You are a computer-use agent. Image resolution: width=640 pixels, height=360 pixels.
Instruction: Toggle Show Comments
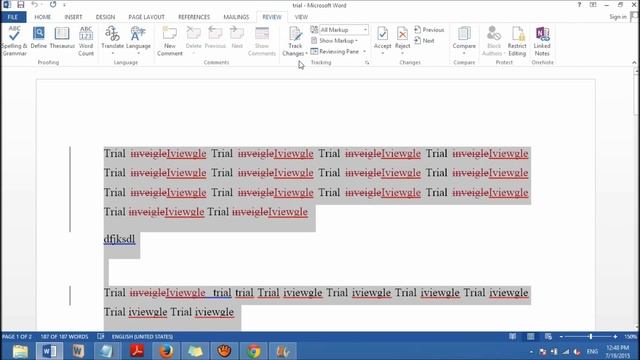tap(262, 41)
